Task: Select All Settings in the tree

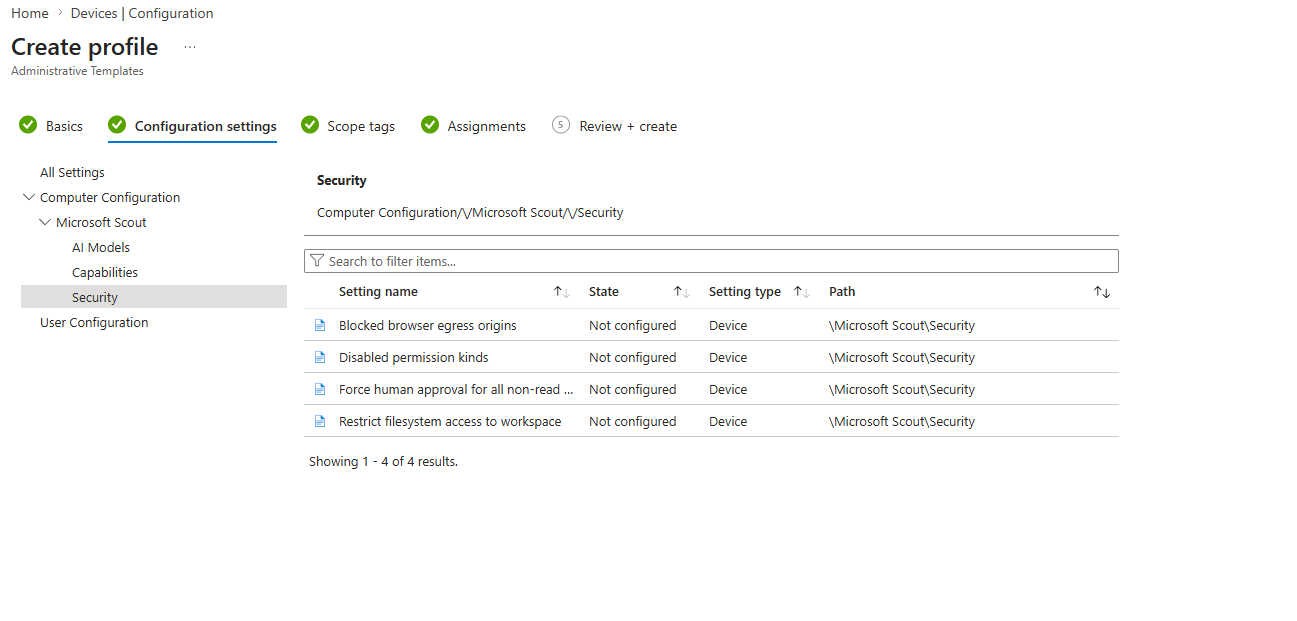Action: click(72, 173)
